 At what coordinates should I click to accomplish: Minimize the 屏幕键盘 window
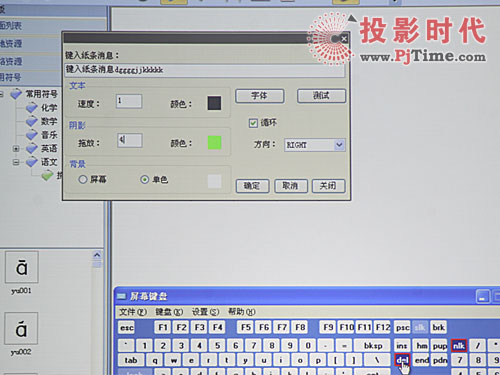tap(482, 296)
